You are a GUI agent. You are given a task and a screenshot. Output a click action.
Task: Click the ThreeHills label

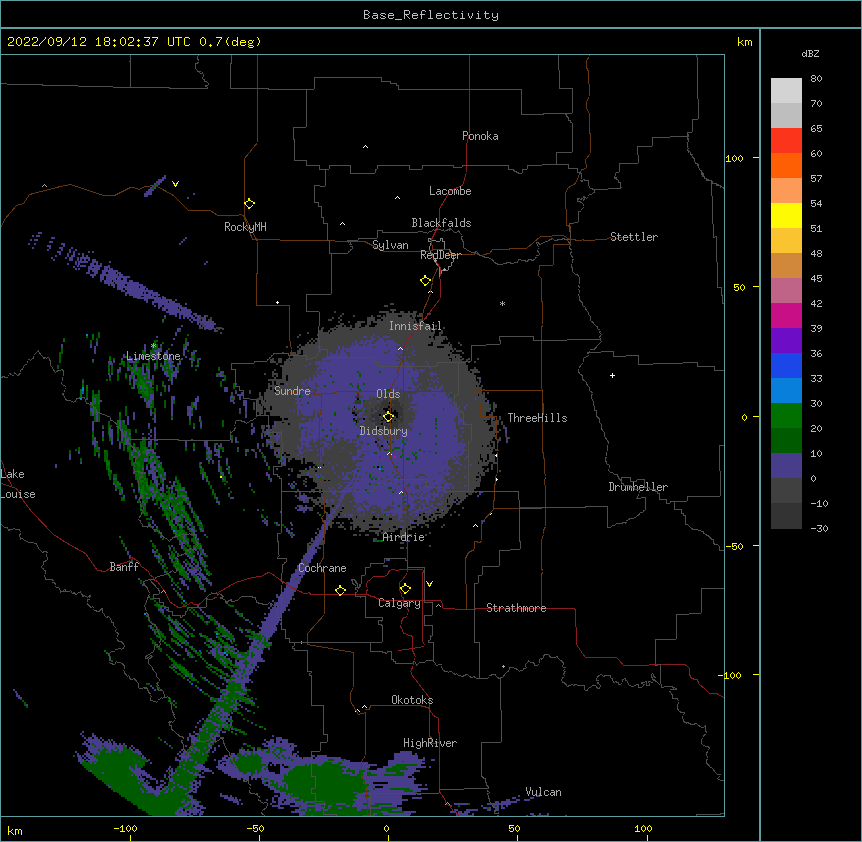coord(537,418)
